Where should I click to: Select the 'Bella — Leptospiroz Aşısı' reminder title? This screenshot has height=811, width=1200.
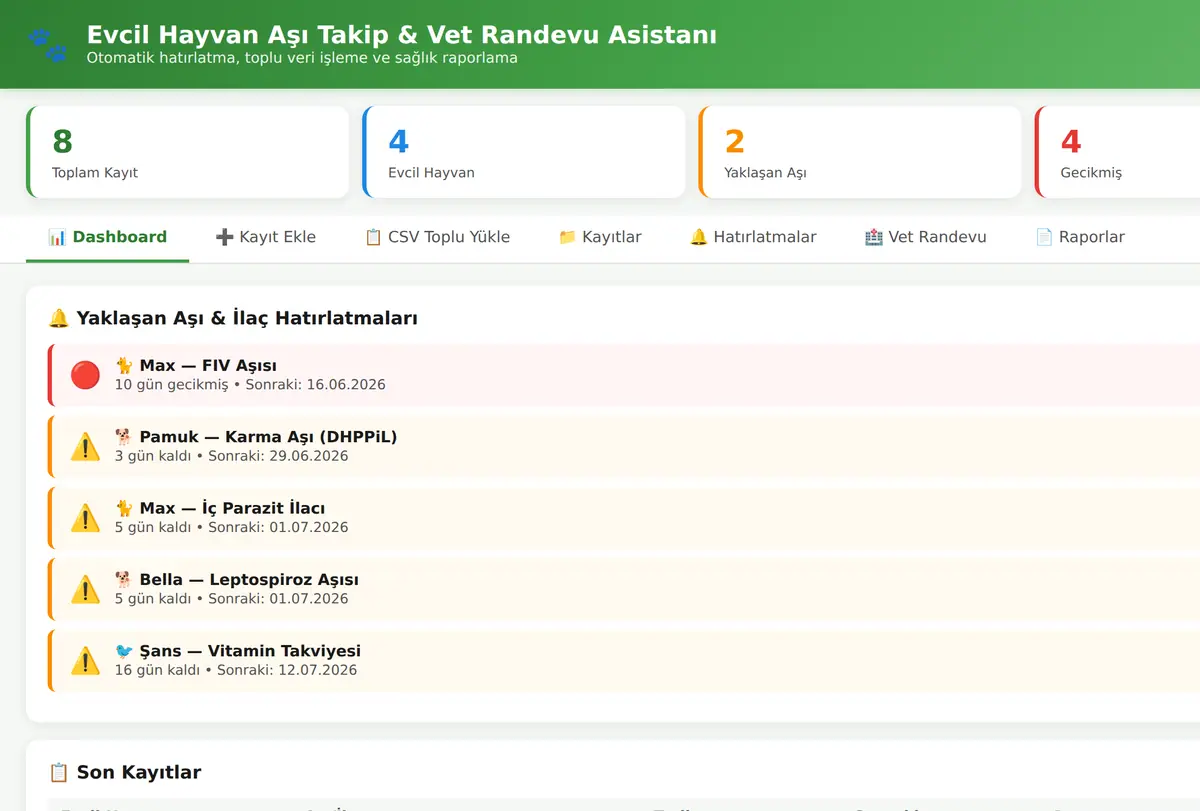coord(237,579)
